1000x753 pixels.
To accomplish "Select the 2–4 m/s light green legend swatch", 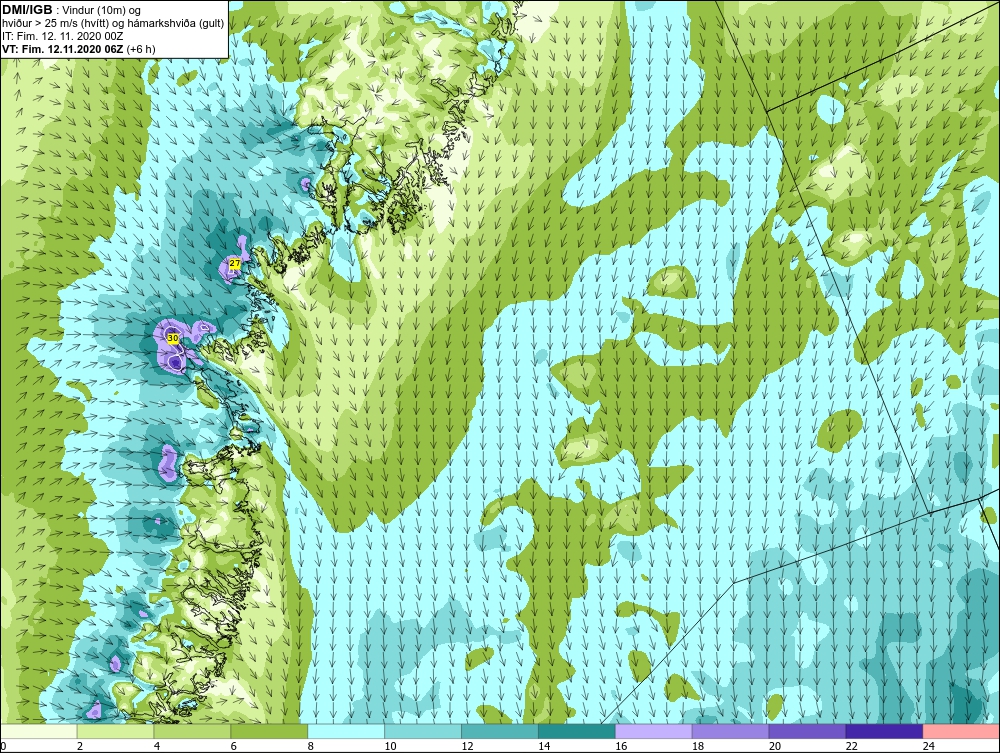I will pos(115,731).
